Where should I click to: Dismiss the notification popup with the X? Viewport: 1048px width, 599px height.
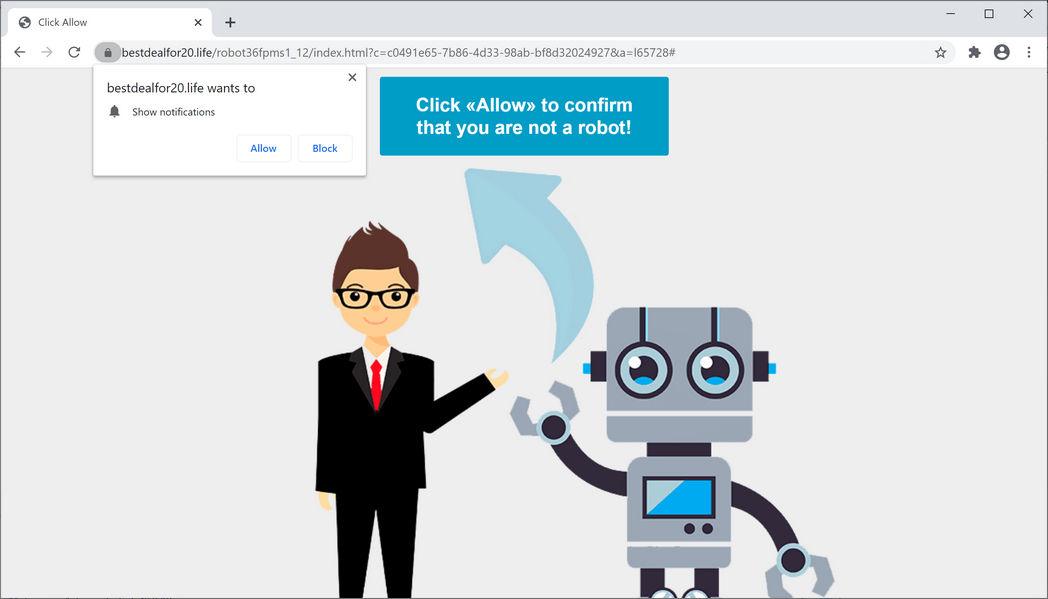(x=352, y=76)
